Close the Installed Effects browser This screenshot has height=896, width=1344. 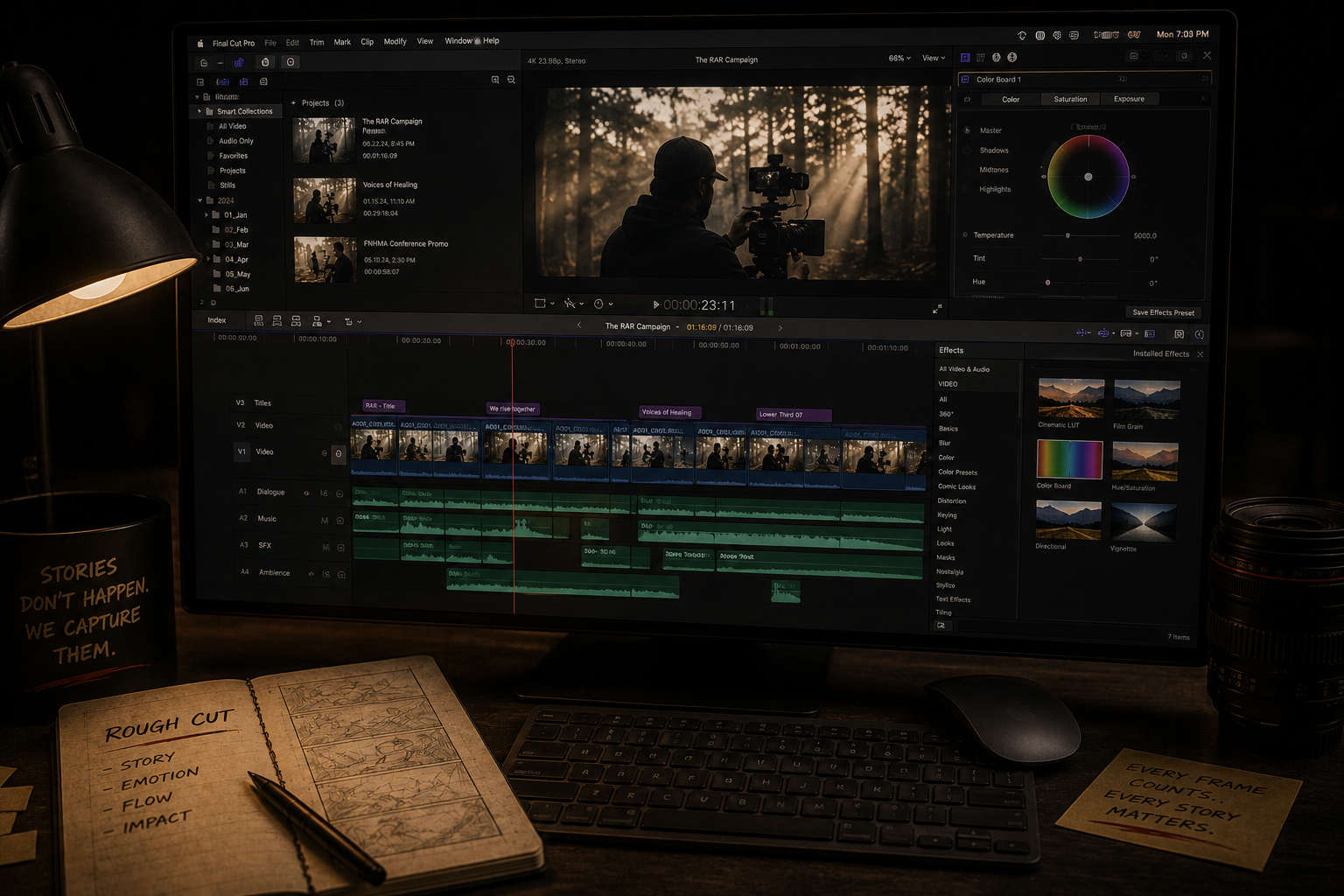(1200, 354)
